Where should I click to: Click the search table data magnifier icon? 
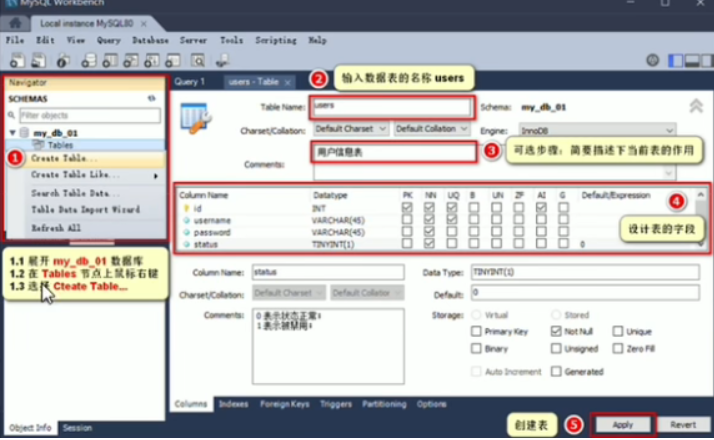[x=198, y=60]
